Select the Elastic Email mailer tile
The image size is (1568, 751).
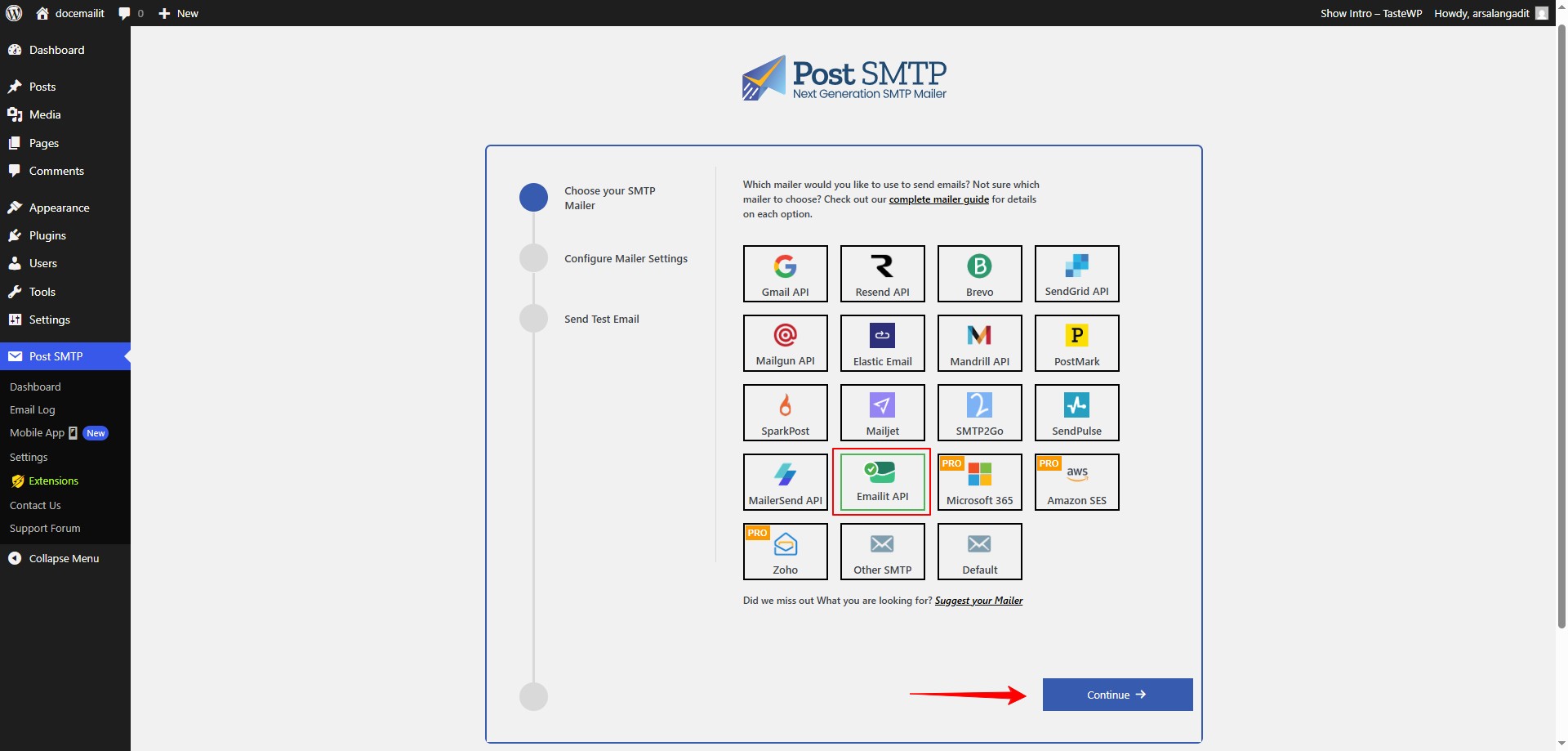882,343
